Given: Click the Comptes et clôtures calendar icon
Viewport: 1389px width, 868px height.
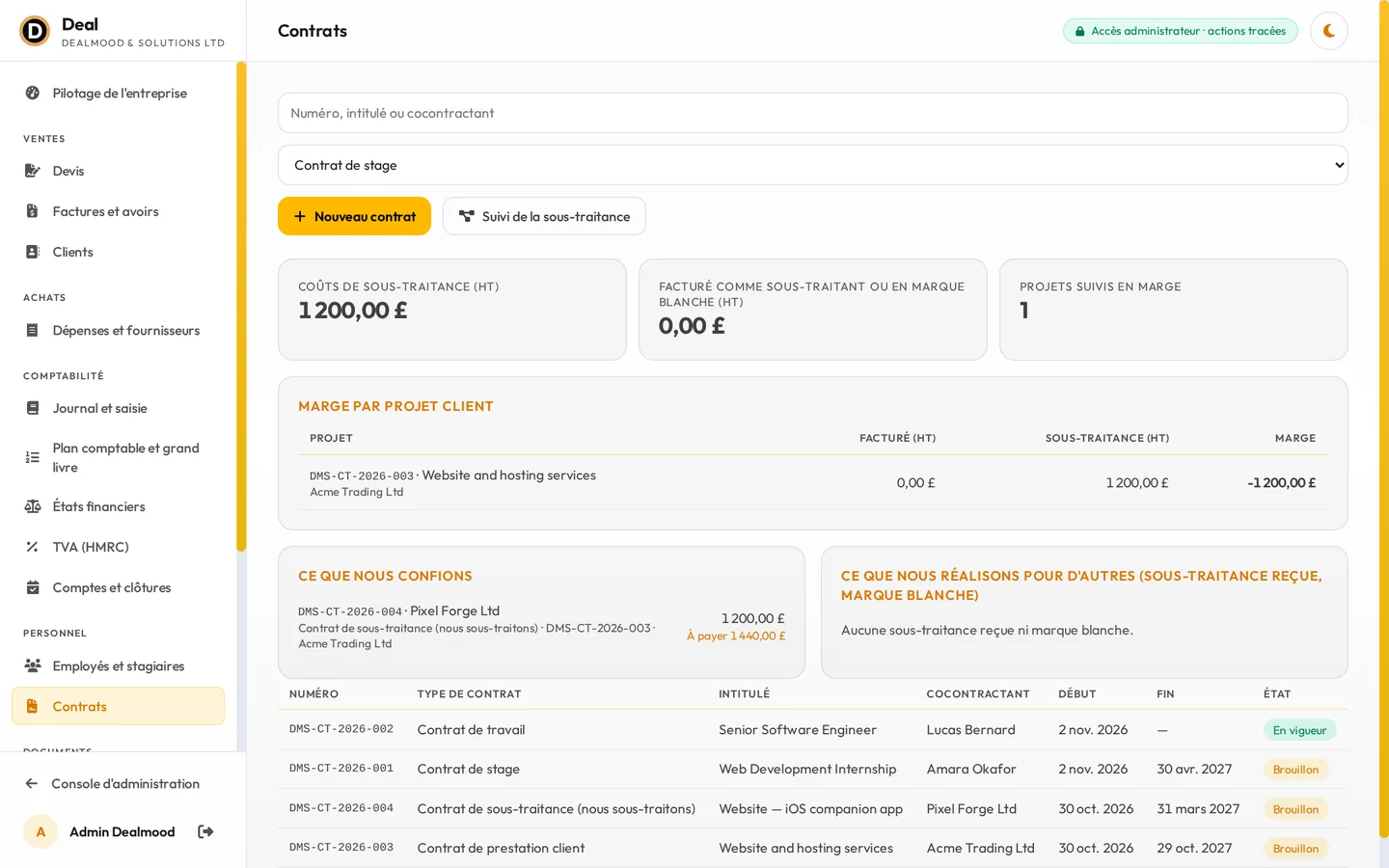Looking at the screenshot, I should (33, 587).
